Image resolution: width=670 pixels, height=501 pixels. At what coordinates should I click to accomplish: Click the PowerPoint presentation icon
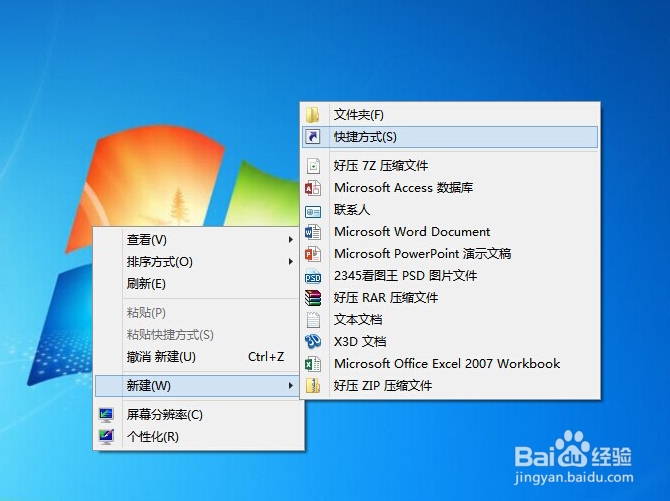(313, 254)
